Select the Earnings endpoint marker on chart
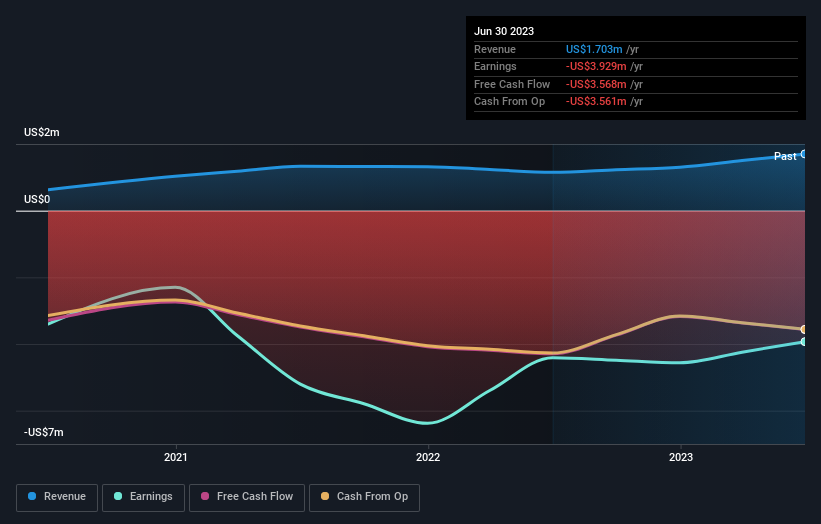The height and width of the screenshot is (524, 821). point(804,342)
